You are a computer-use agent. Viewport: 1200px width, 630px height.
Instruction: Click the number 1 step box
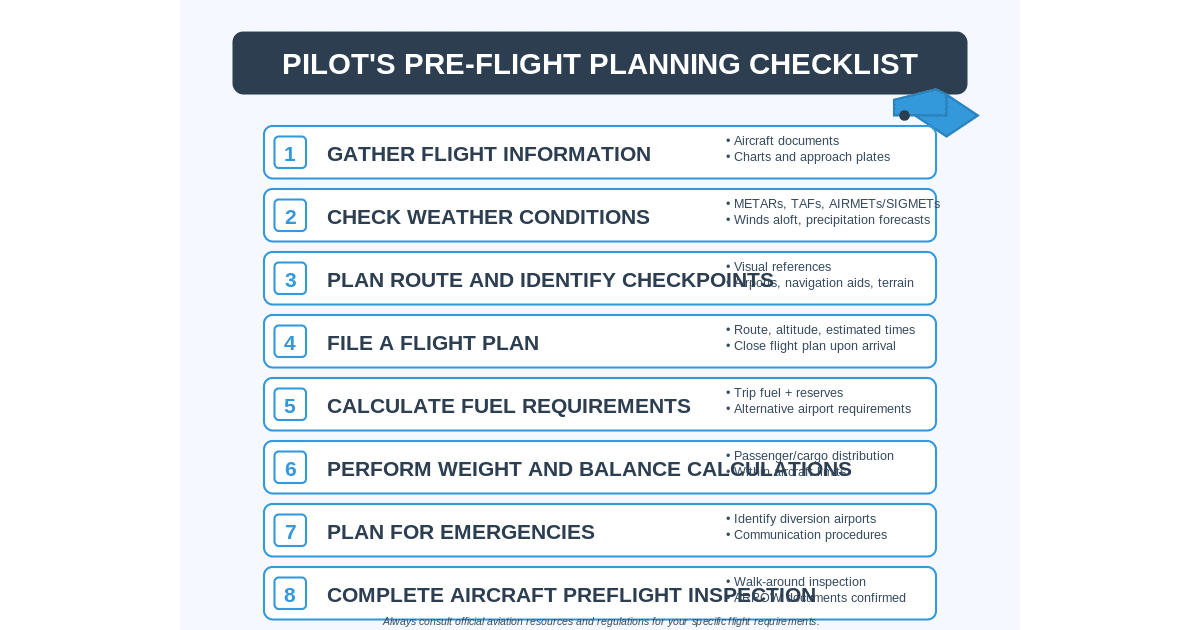point(290,153)
